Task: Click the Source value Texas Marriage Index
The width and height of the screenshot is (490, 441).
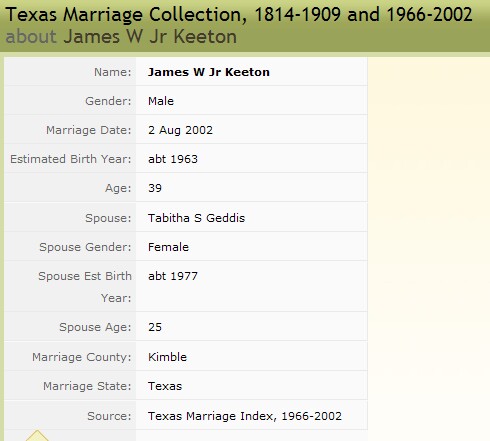Action: 245,416
